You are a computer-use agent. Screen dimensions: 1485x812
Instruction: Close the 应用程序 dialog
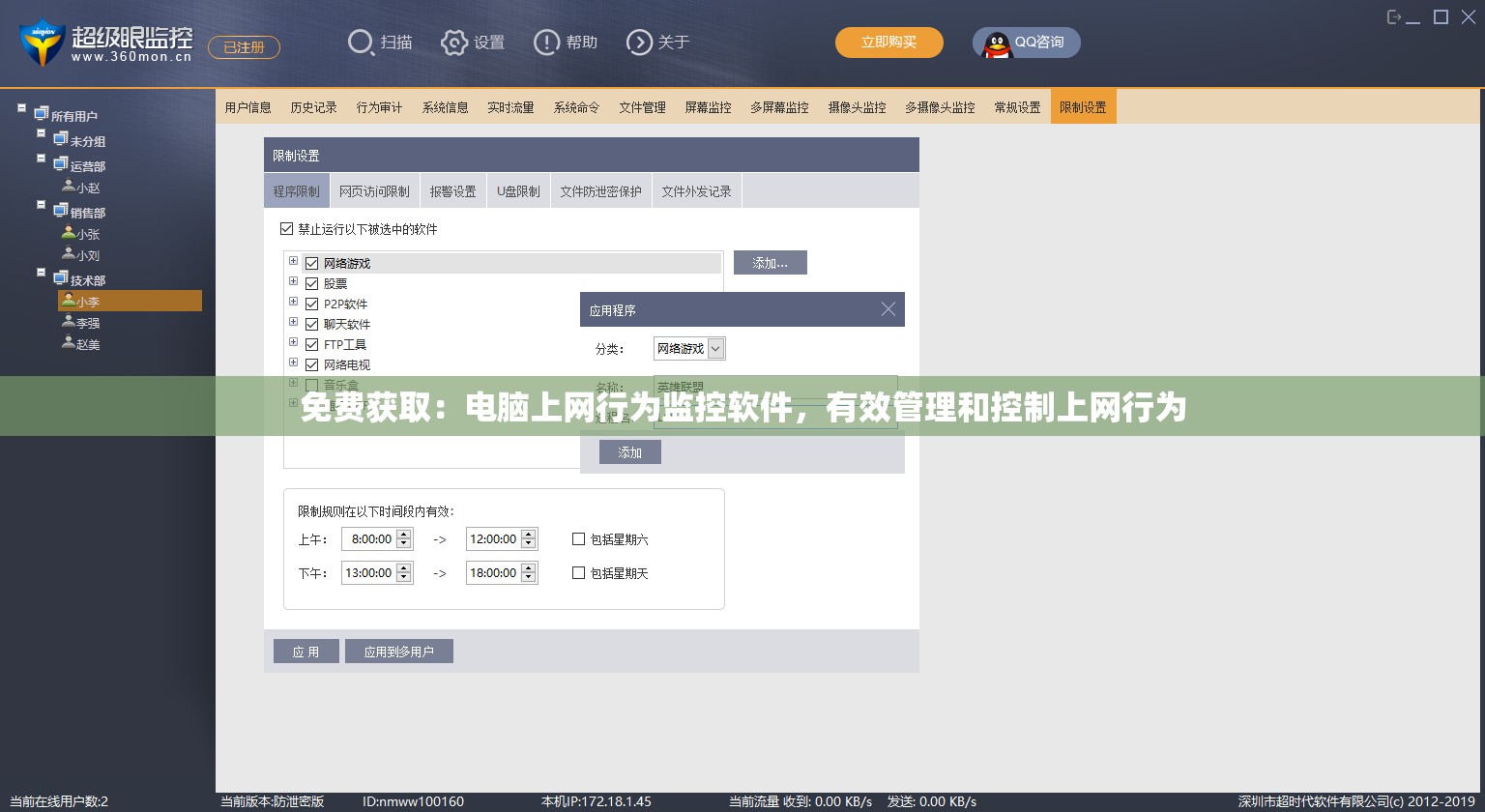pyautogui.click(x=888, y=309)
